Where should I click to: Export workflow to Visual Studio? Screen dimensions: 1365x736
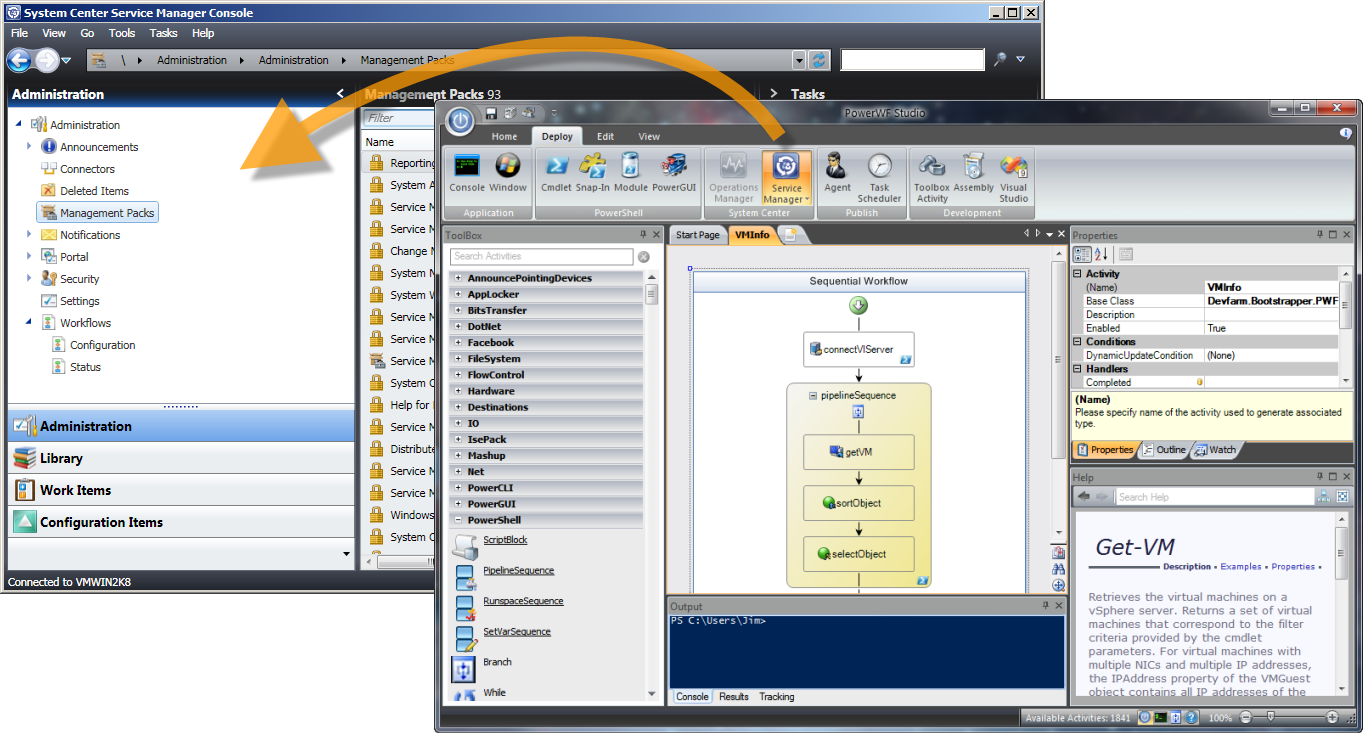tap(1014, 178)
